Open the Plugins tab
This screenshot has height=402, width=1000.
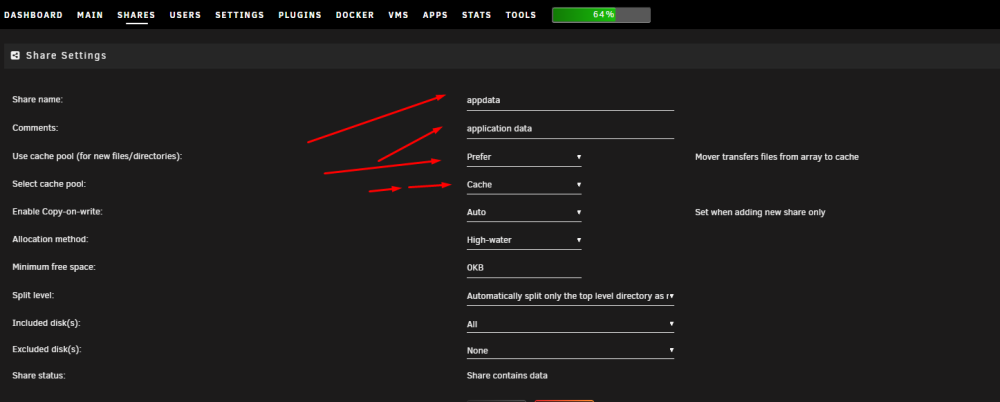[x=300, y=15]
